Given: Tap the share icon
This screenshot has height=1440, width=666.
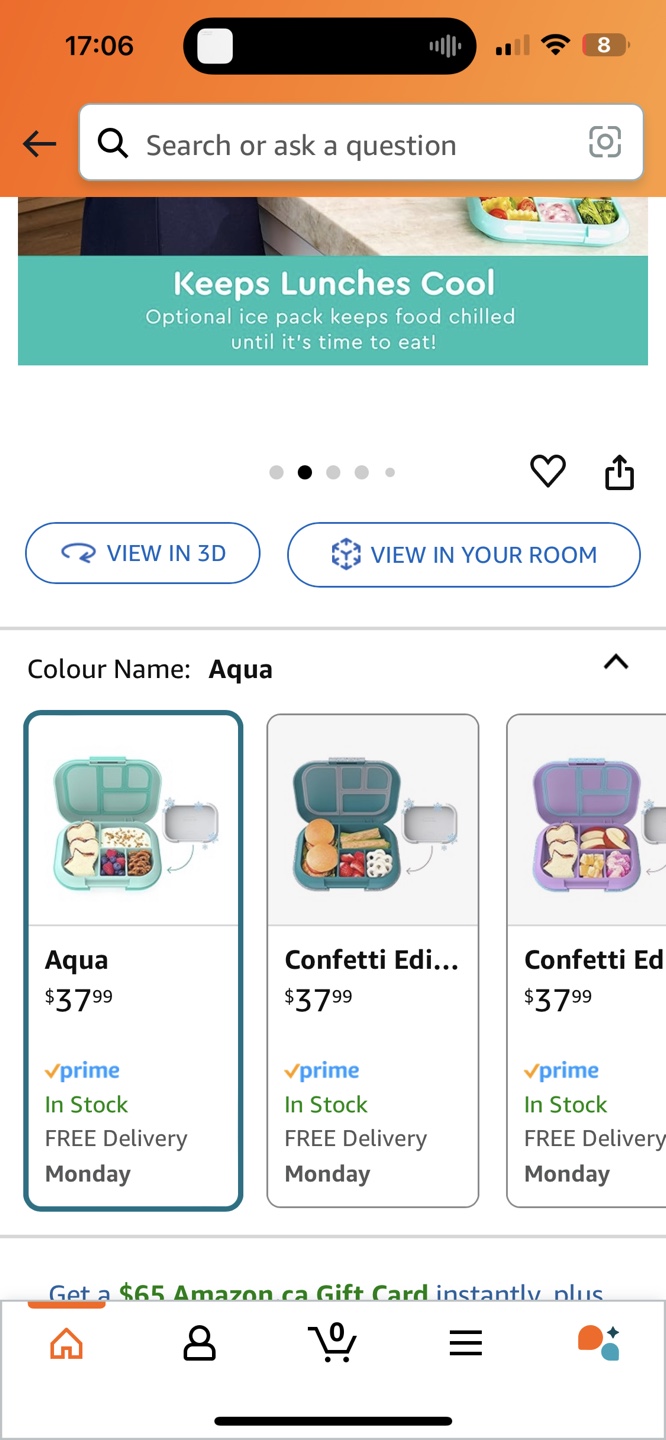Looking at the screenshot, I should pos(619,472).
